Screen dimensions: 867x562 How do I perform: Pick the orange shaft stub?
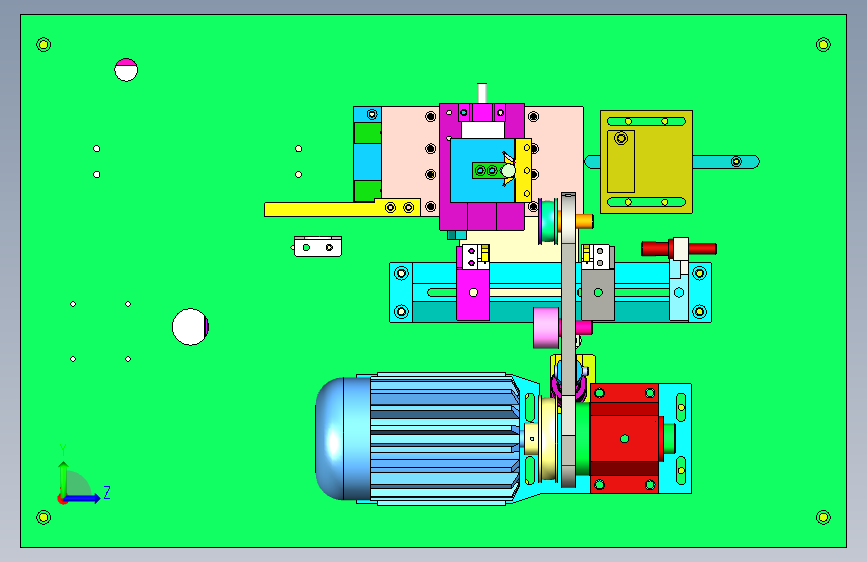coord(584,221)
